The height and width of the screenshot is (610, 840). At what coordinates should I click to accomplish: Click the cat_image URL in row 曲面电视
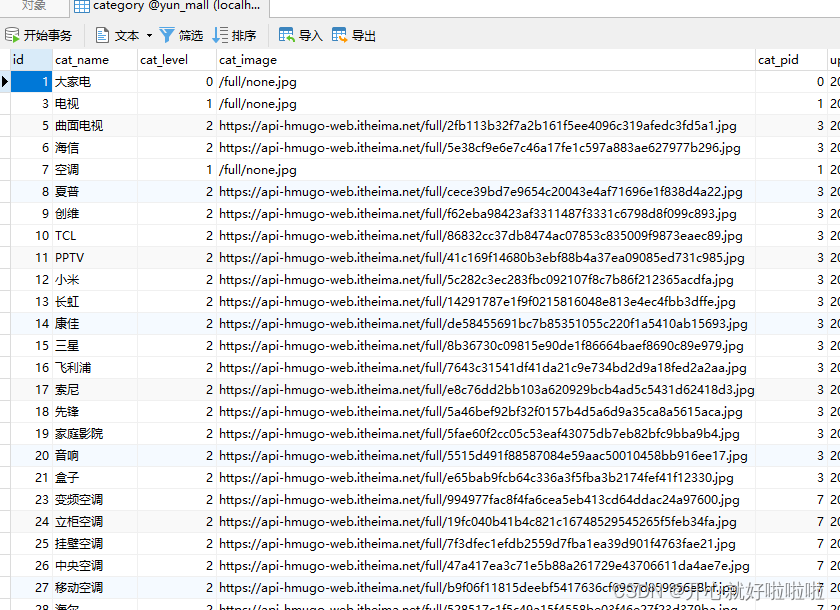(477, 125)
